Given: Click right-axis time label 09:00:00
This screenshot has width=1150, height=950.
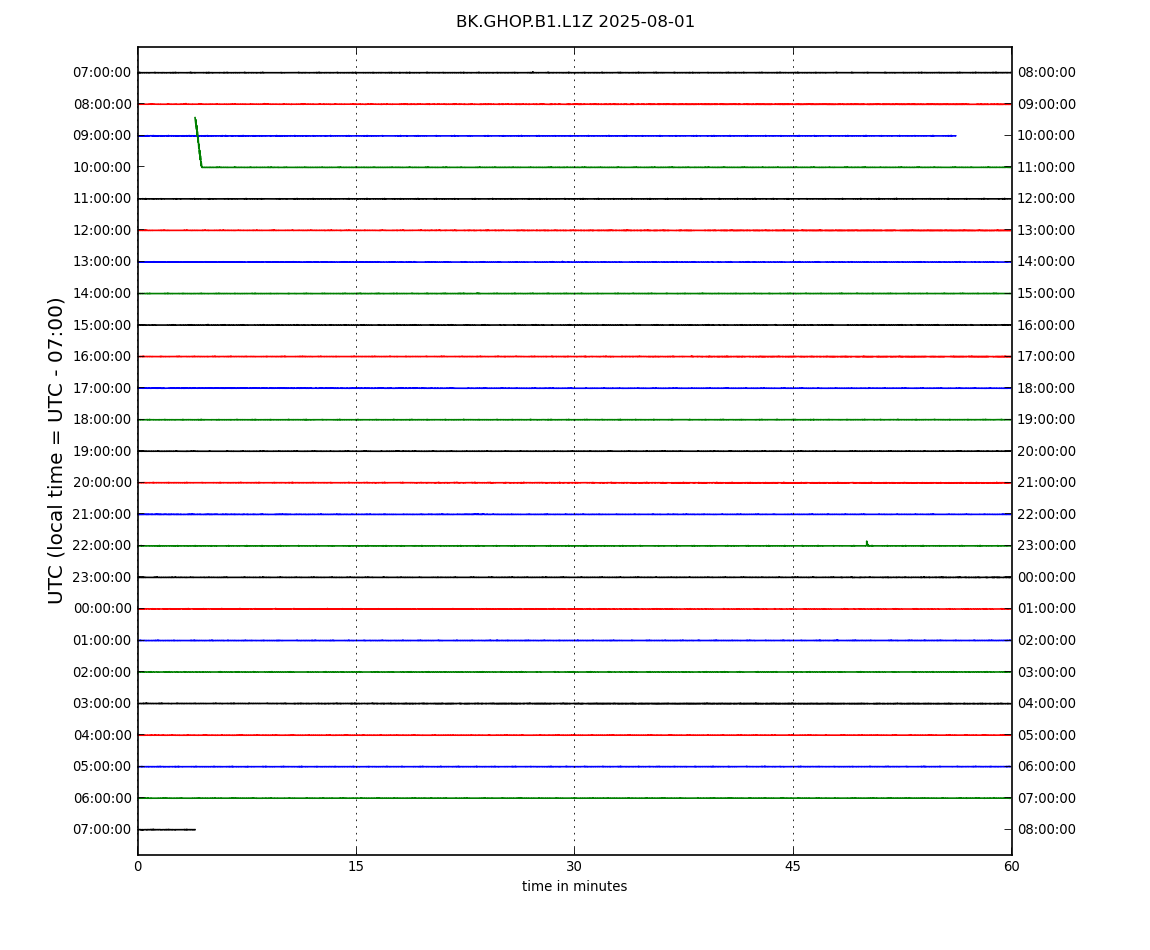Looking at the screenshot, I should point(1047,104).
